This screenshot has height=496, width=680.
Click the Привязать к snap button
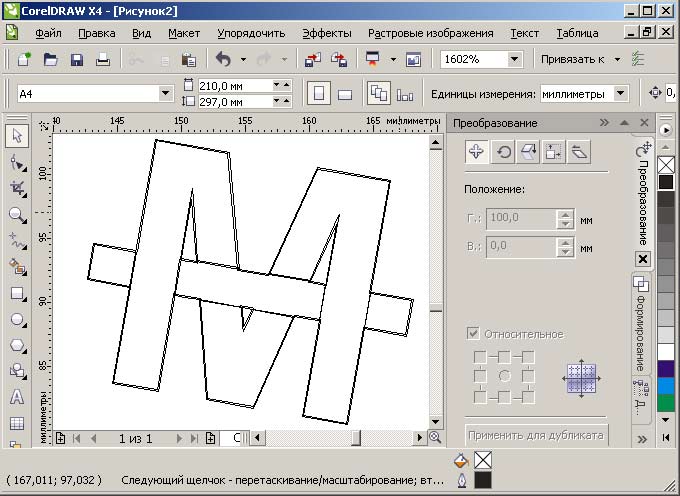pyautogui.click(x=581, y=60)
